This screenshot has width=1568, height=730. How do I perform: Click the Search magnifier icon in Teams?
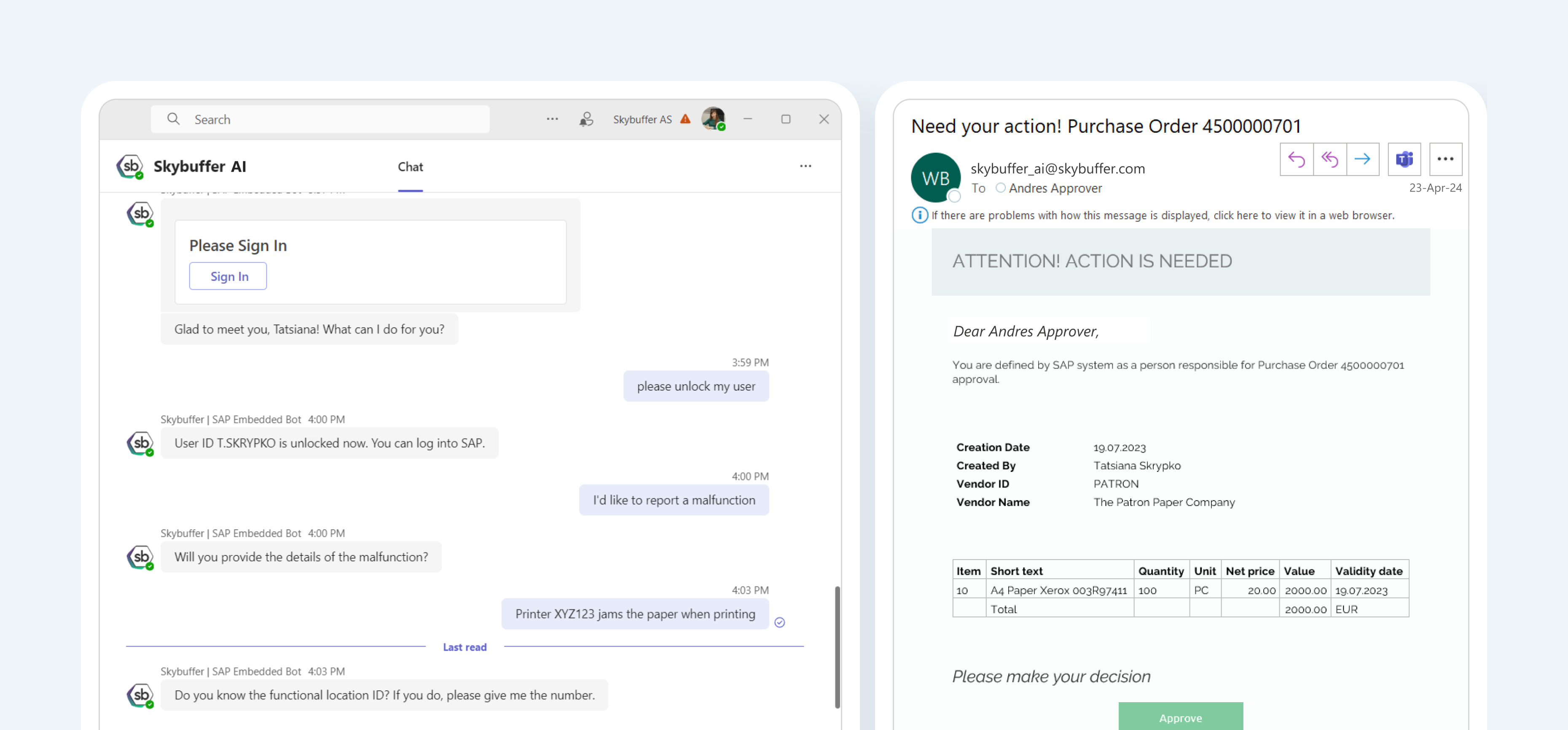174,119
